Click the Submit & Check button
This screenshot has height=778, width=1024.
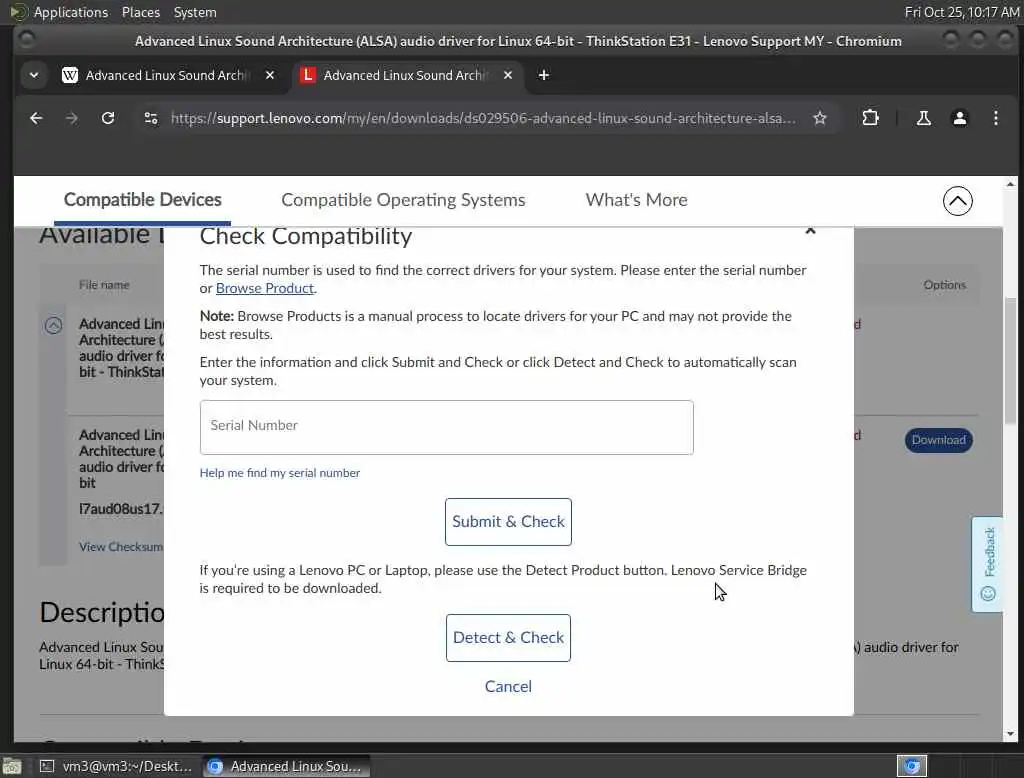[x=508, y=522]
